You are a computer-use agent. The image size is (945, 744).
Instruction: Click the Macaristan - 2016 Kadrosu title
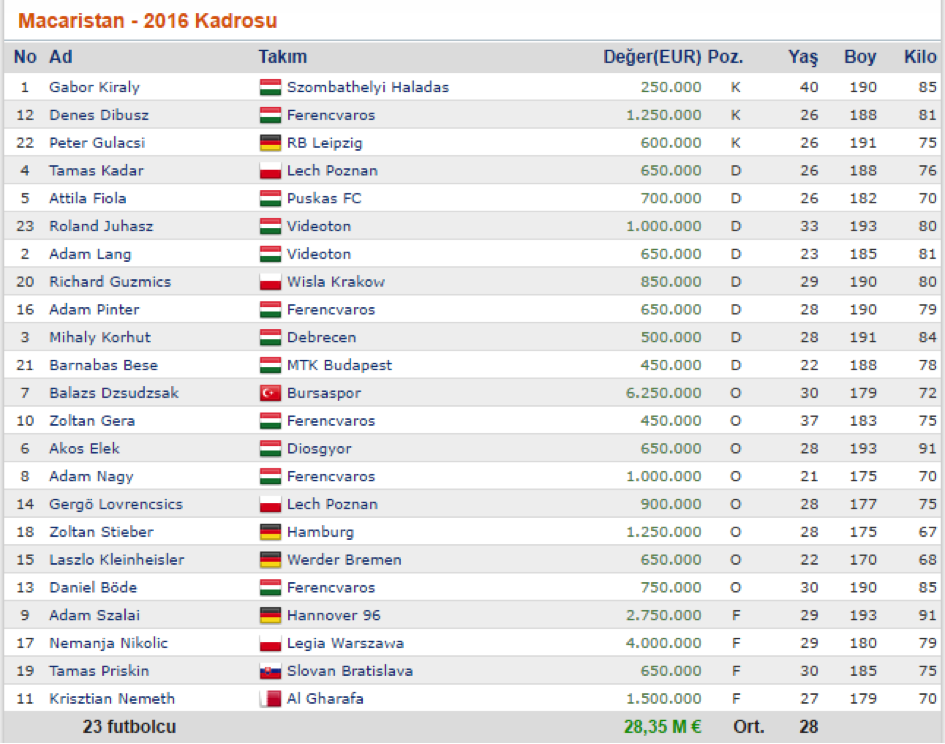(x=148, y=20)
